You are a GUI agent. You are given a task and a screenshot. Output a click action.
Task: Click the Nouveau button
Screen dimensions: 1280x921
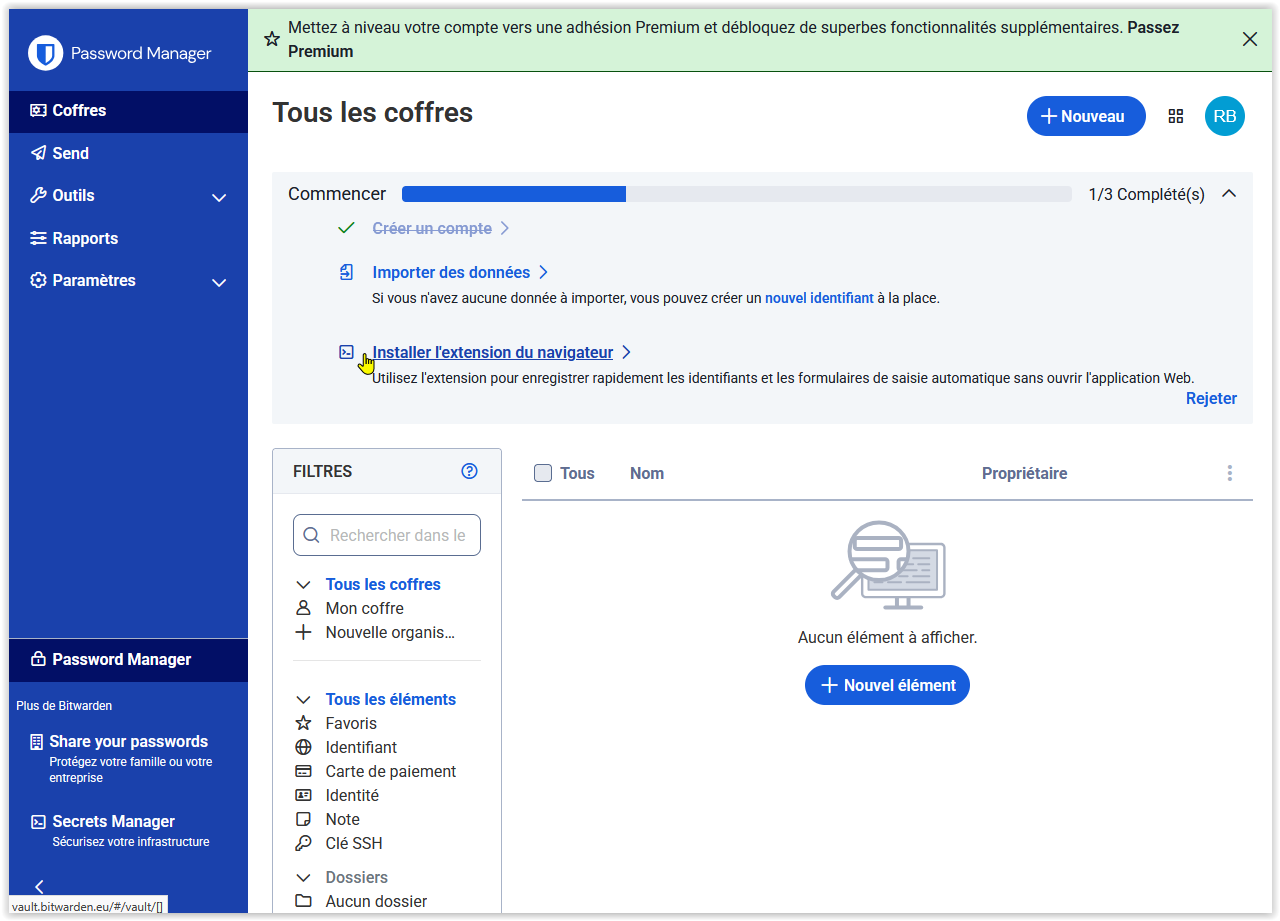[1086, 116]
